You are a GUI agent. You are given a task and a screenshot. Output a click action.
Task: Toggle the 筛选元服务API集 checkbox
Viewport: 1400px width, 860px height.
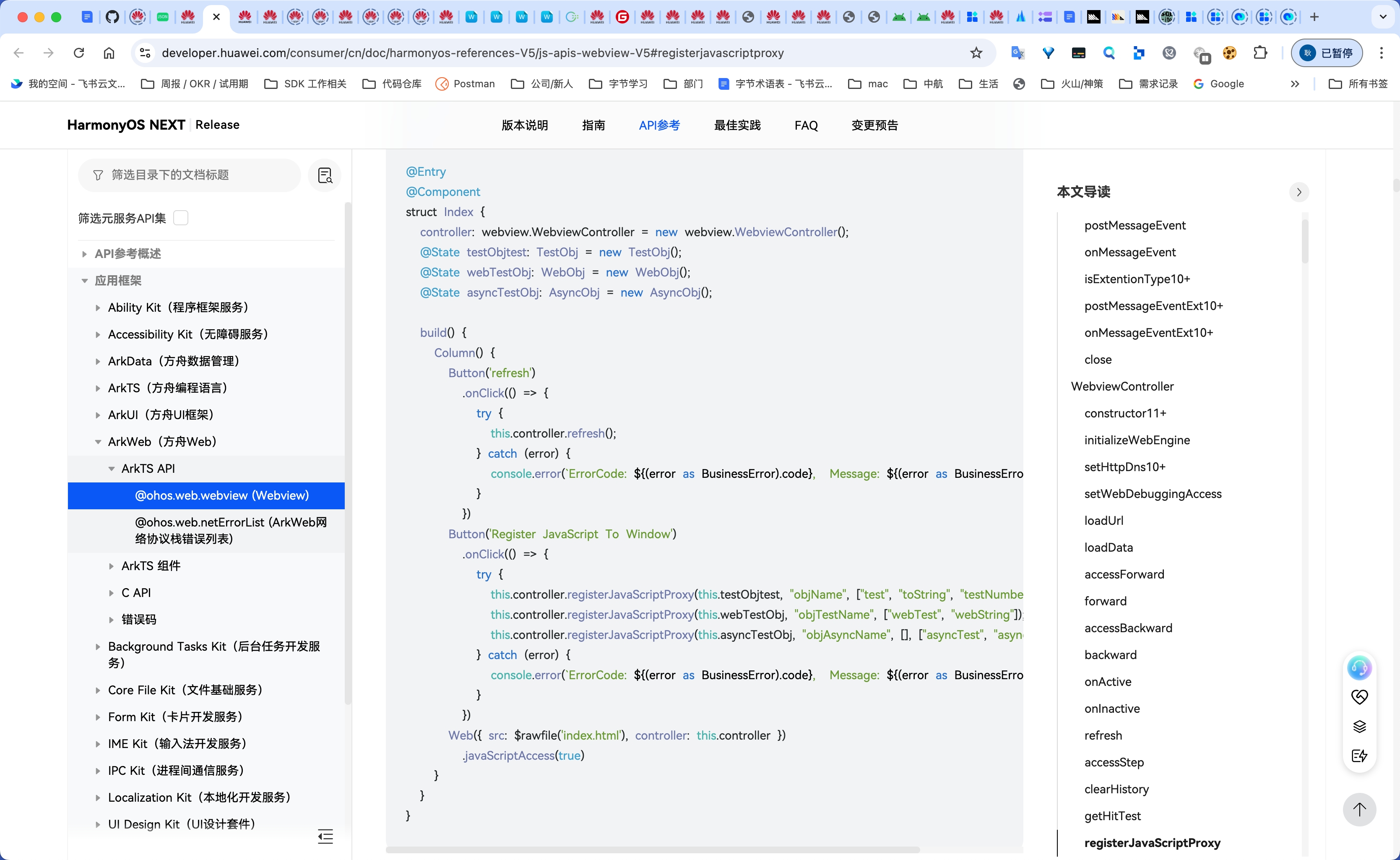pos(181,218)
